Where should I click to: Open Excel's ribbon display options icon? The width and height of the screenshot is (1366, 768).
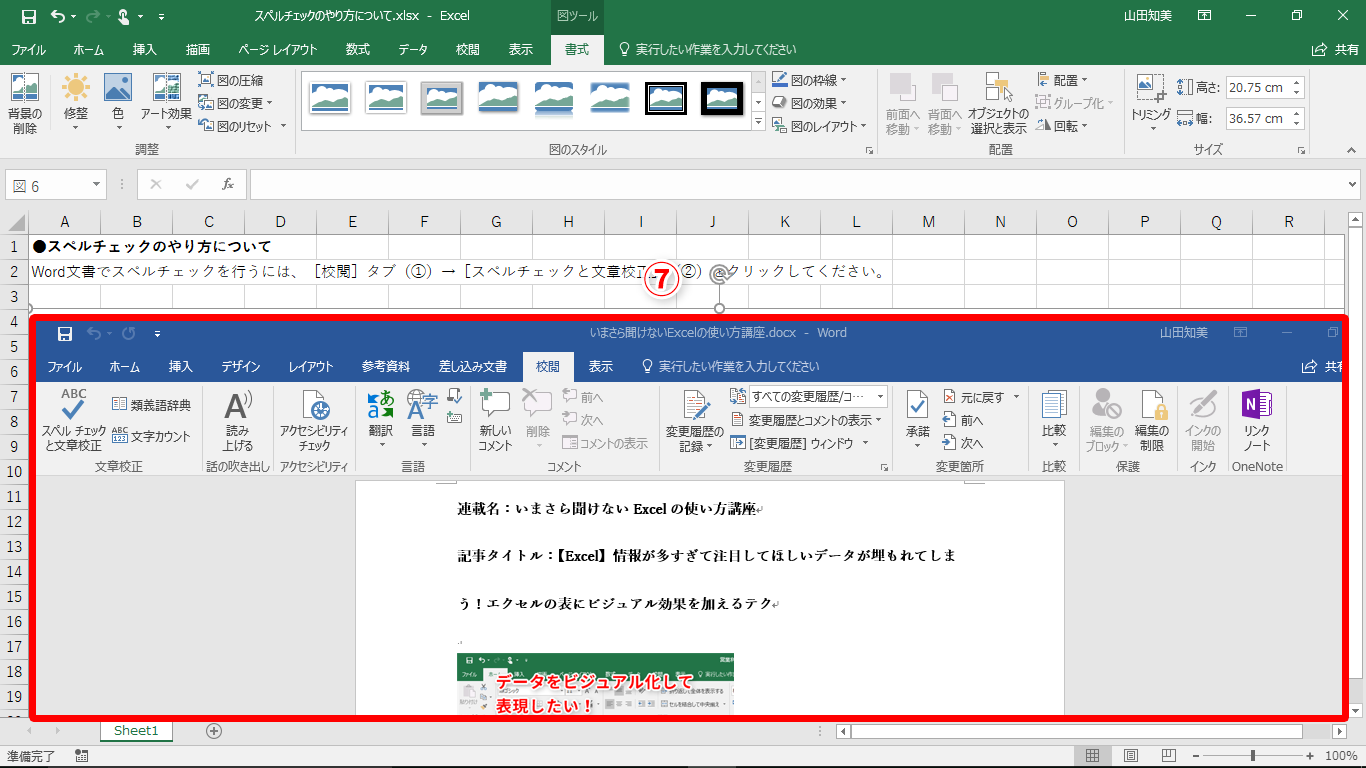pyautogui.click(x=1204, y=16)
